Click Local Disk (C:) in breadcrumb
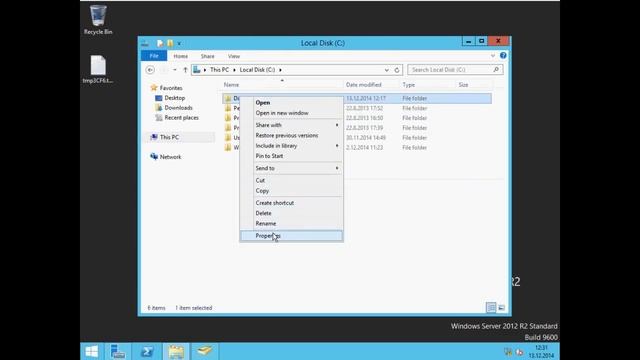This screenshot has width=640, height=360. pos(257,70)
